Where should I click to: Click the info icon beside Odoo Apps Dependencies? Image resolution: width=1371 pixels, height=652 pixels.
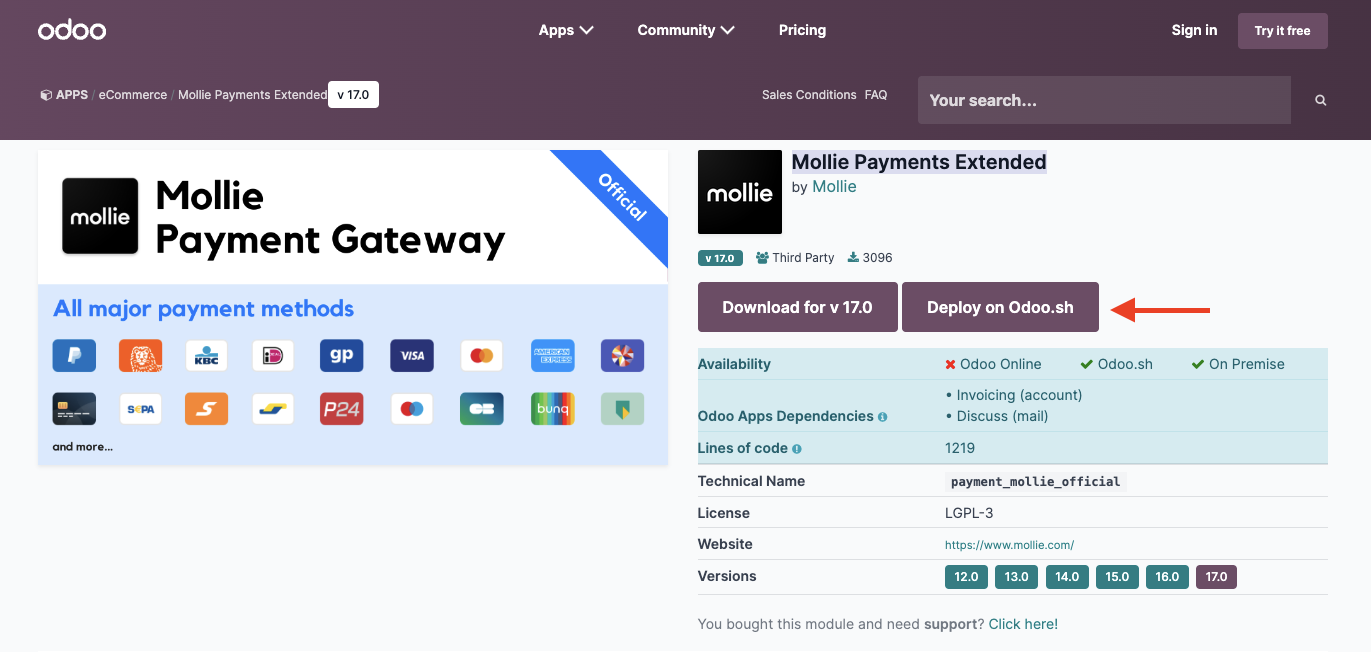[883, 416]
